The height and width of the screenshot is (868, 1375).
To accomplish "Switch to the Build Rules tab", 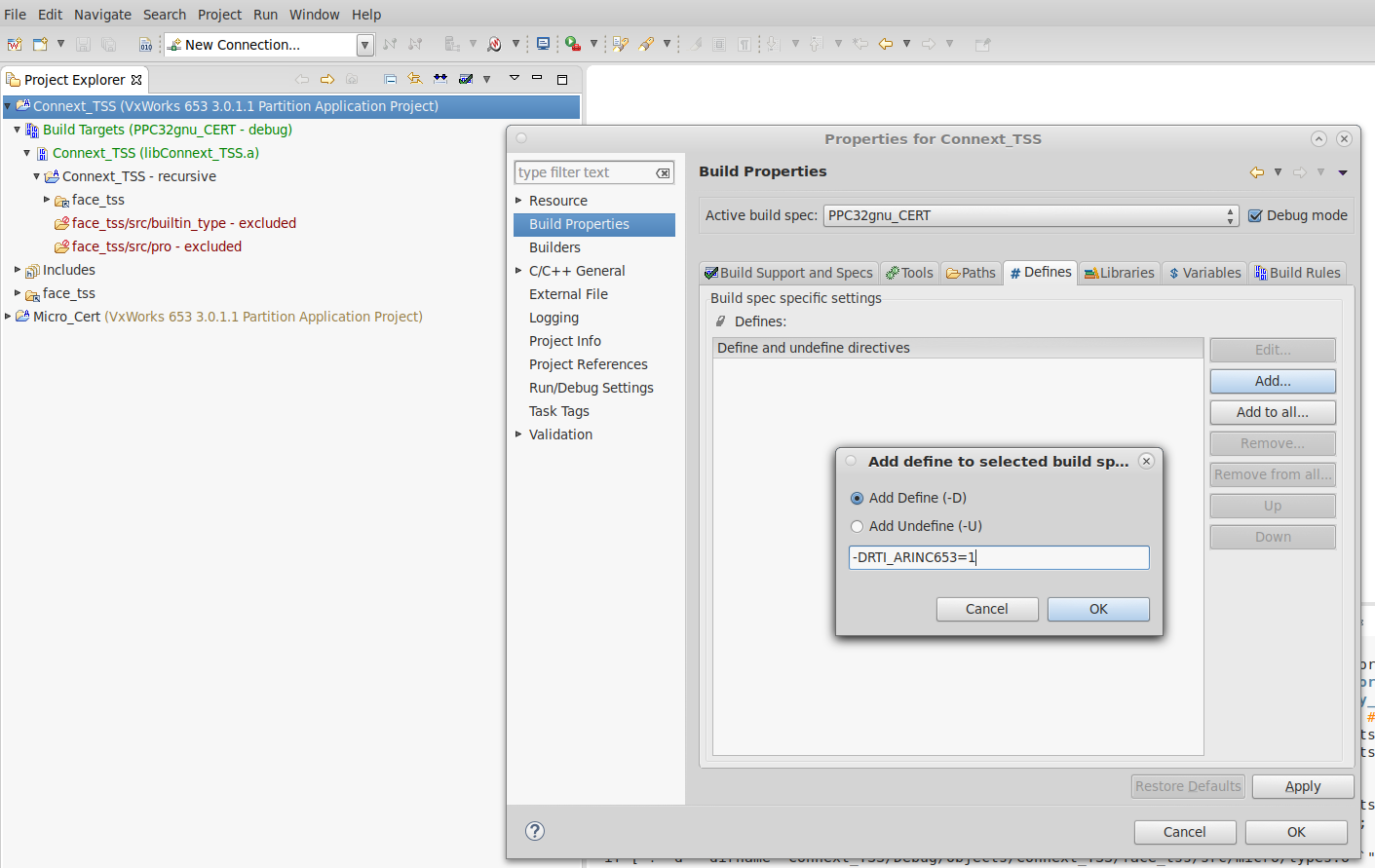I will [x=1298, y=273].
